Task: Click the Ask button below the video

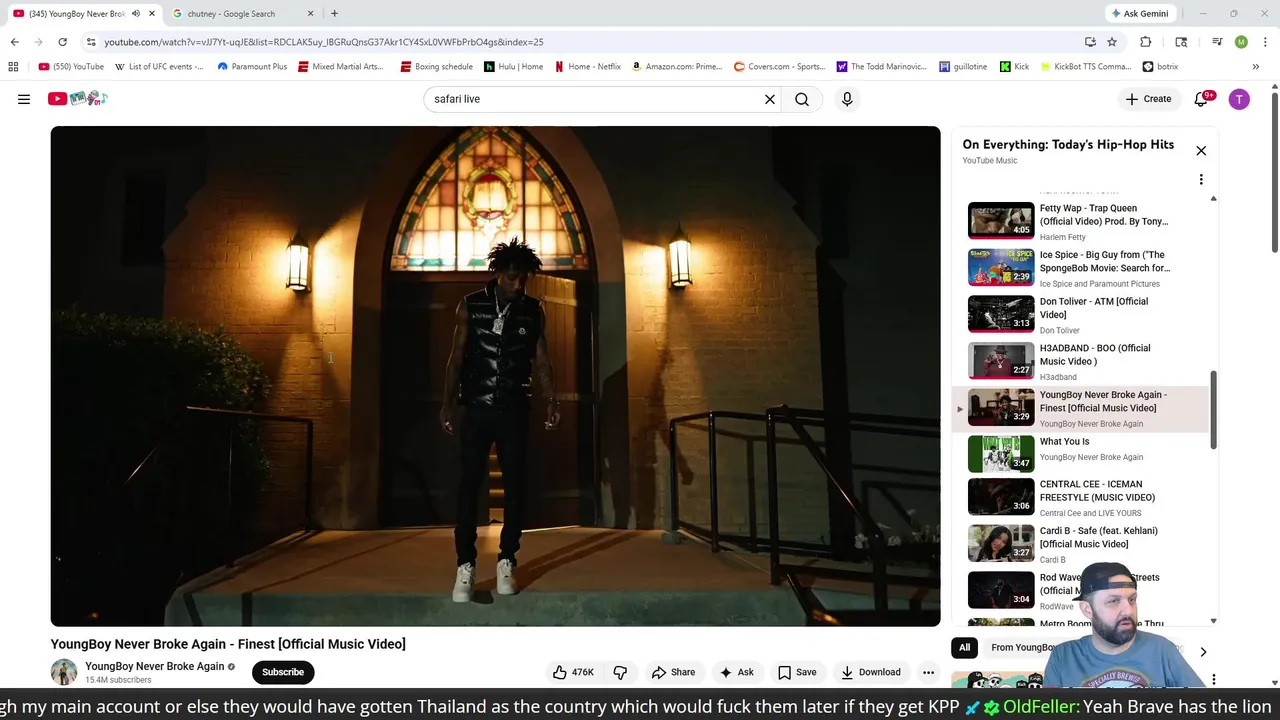Action: coord(737,672)
